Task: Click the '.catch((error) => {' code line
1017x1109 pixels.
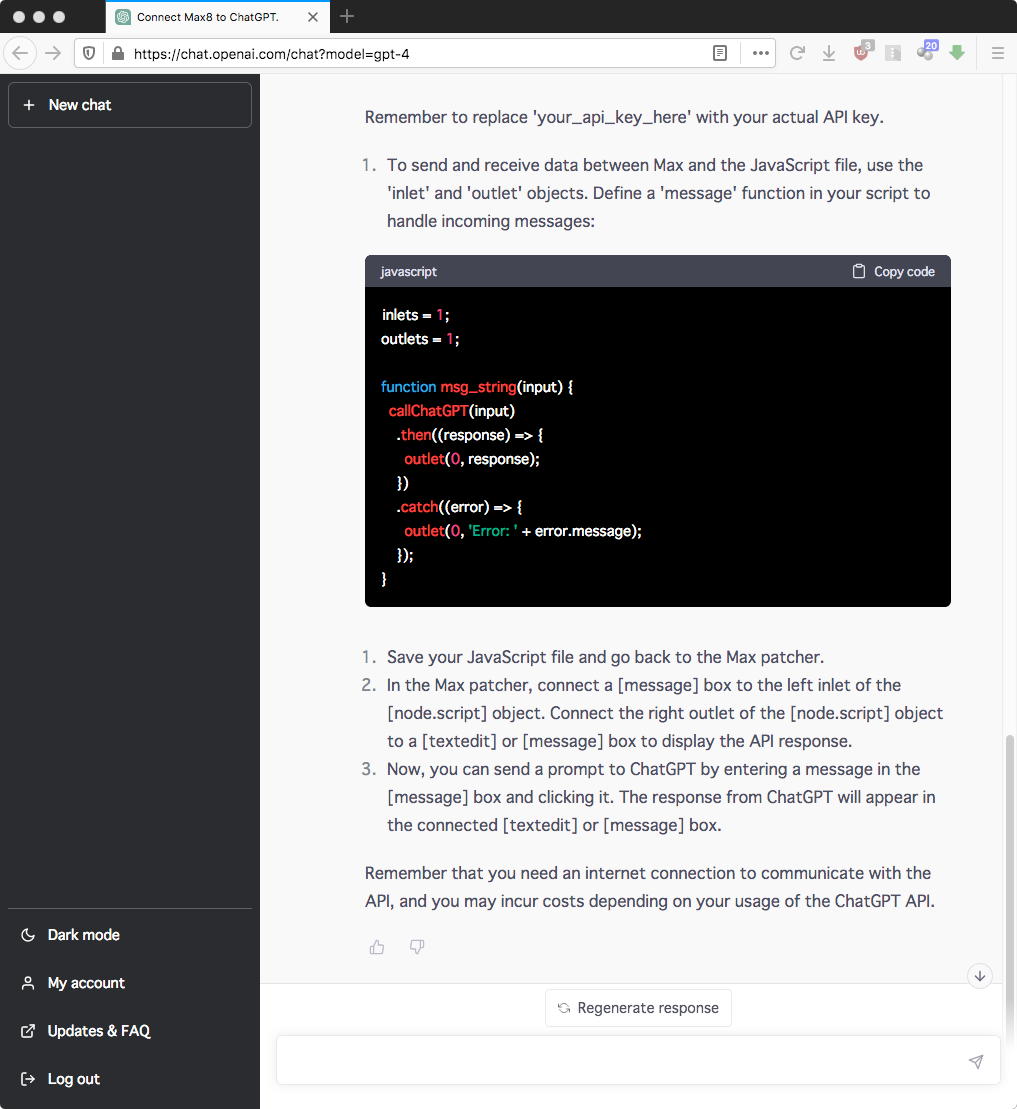Action: click(459, 507)
